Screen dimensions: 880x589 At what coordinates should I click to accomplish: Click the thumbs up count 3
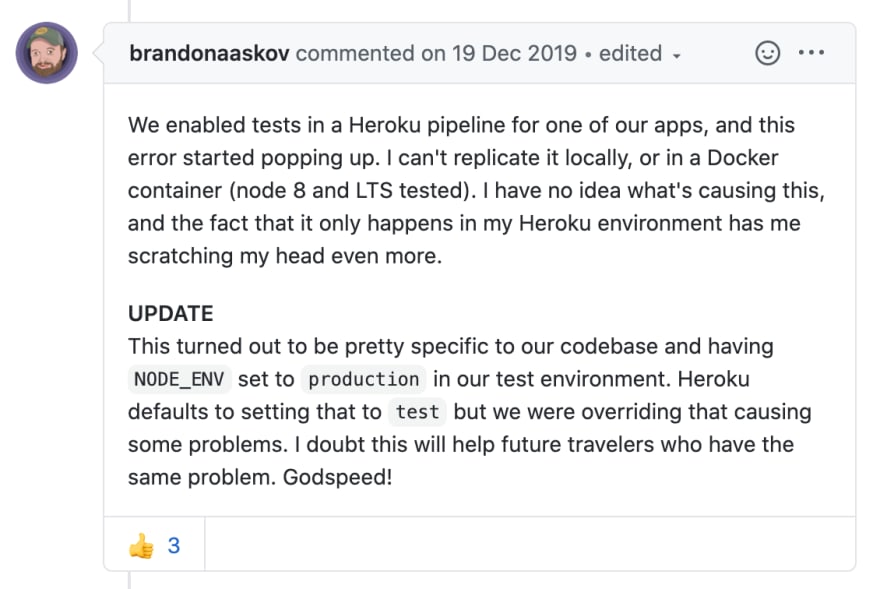click(174, 545)
